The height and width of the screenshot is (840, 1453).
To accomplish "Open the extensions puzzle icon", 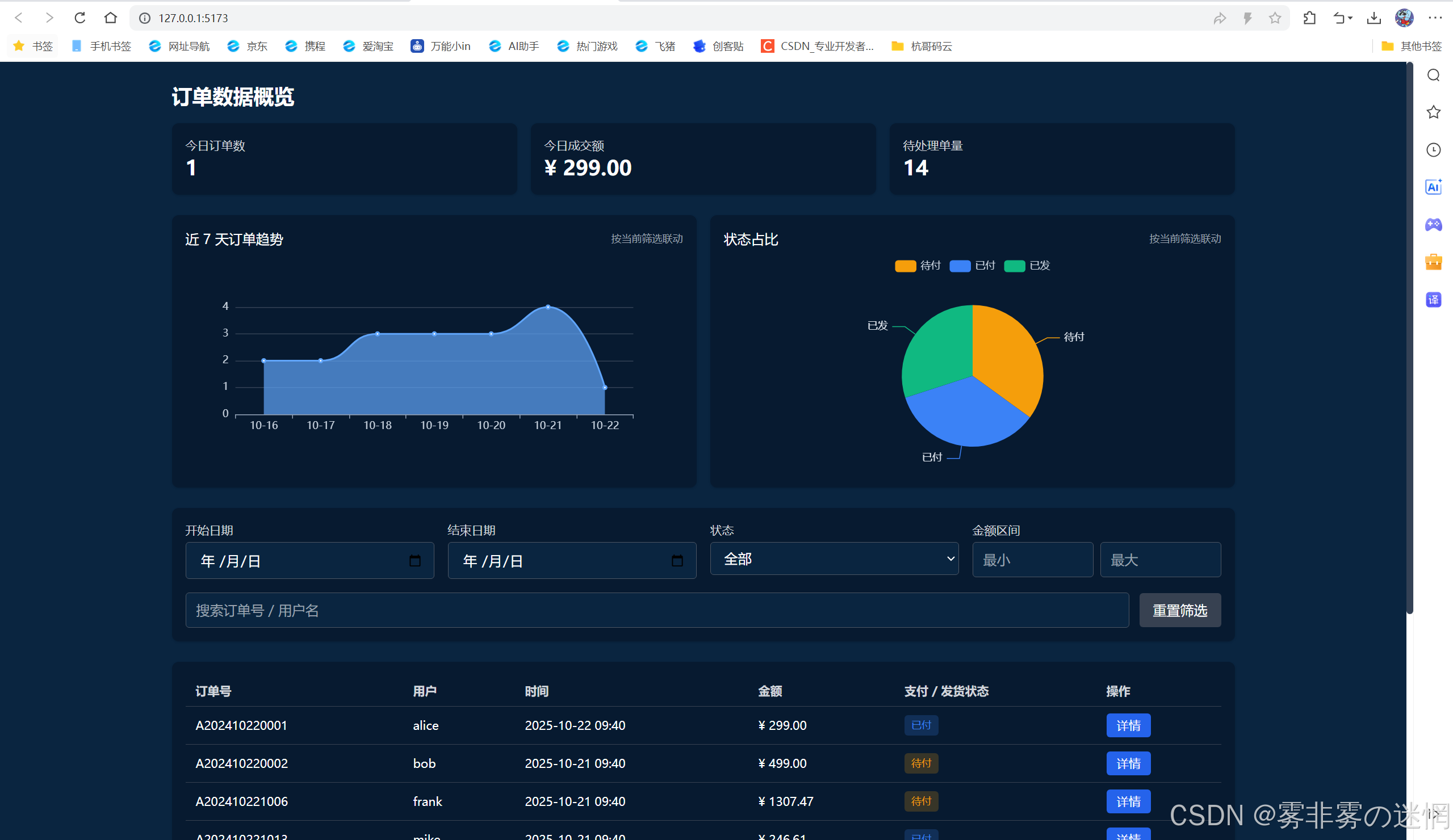I will coord(1309,18).
